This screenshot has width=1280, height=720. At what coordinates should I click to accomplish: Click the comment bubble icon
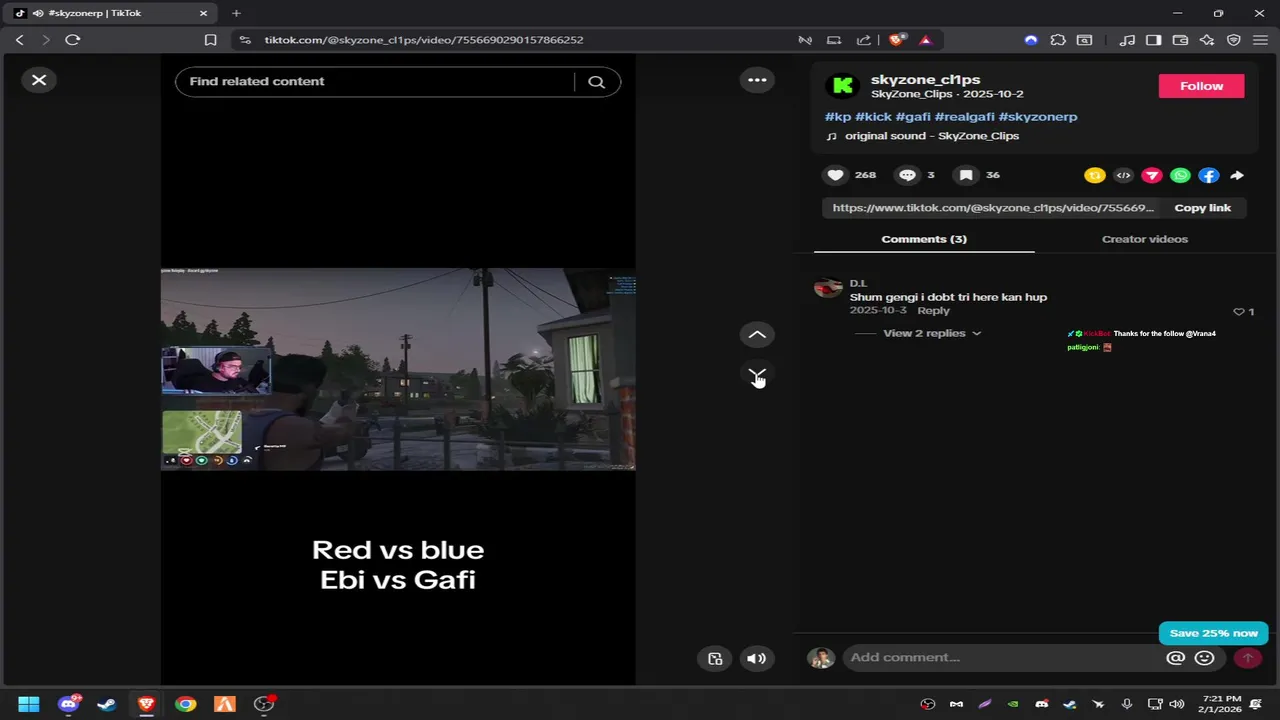point(907,175)
